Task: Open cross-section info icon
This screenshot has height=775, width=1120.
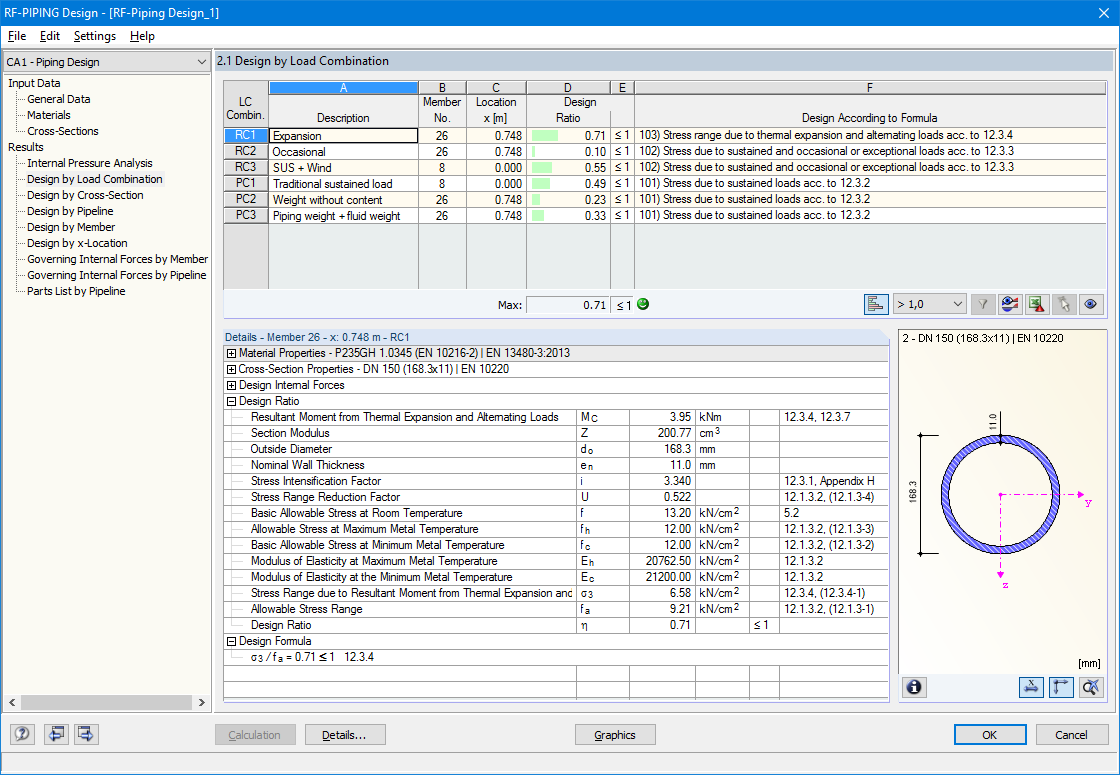Action: pos(914,687)
